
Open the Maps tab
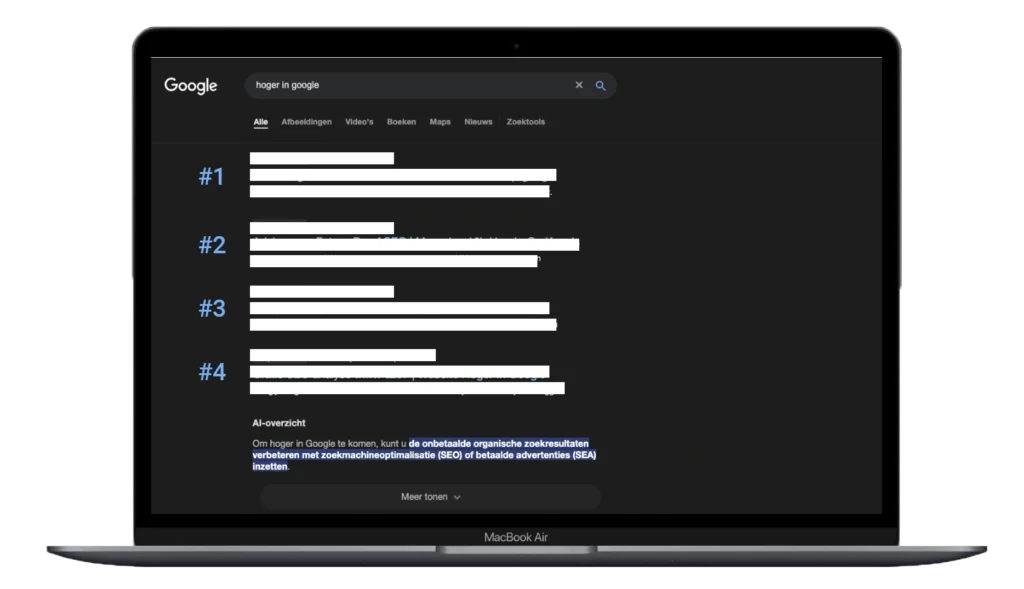440,122
